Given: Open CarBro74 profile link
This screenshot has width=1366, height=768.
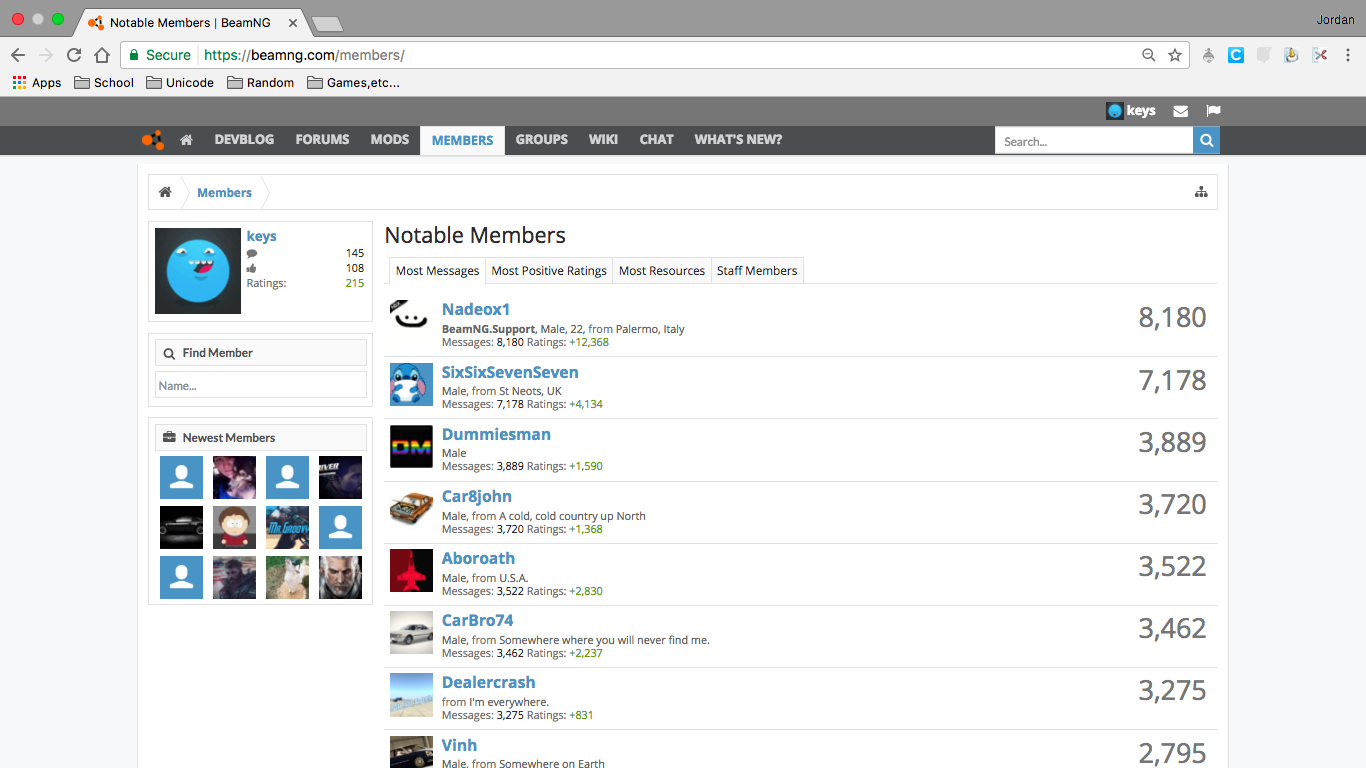Looking at the screenshot, I should [x=478, y=620].
